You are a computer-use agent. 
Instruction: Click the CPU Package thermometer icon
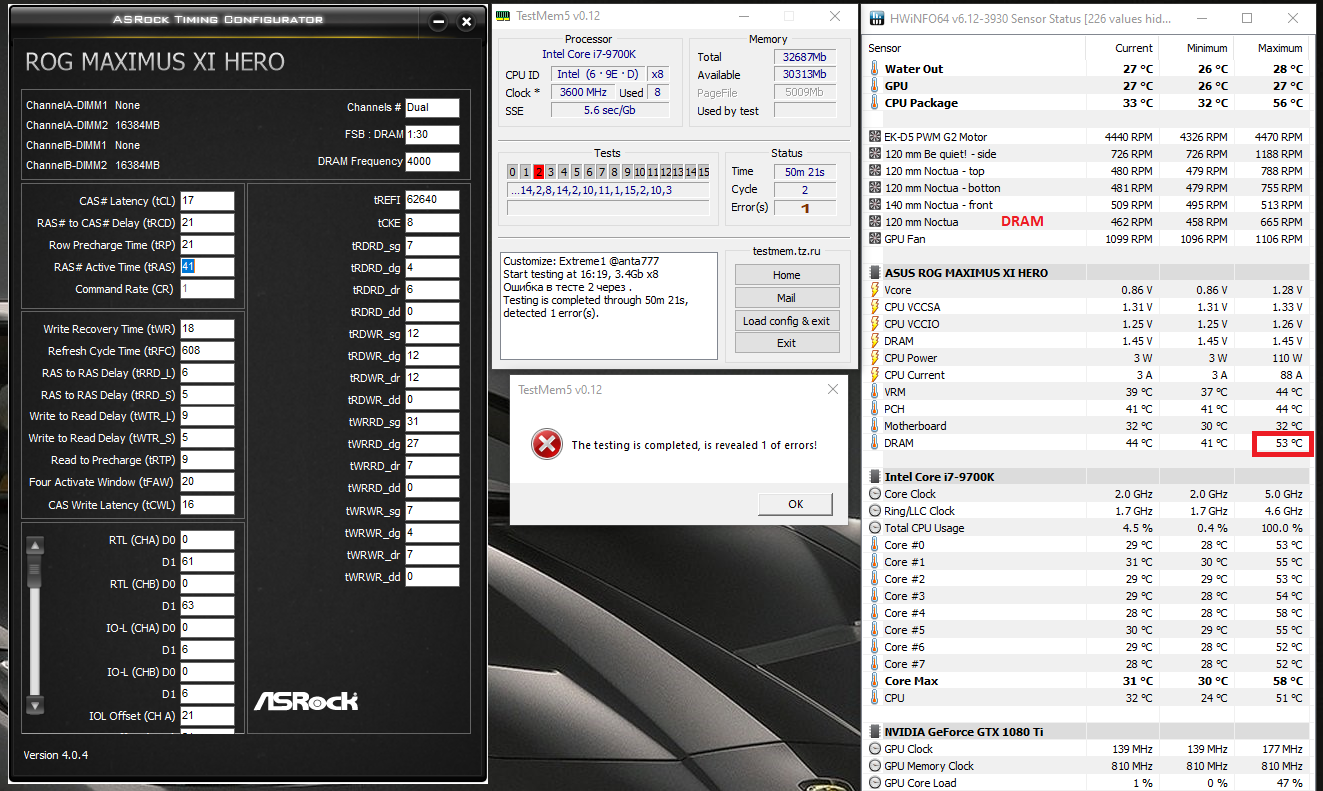874,103
